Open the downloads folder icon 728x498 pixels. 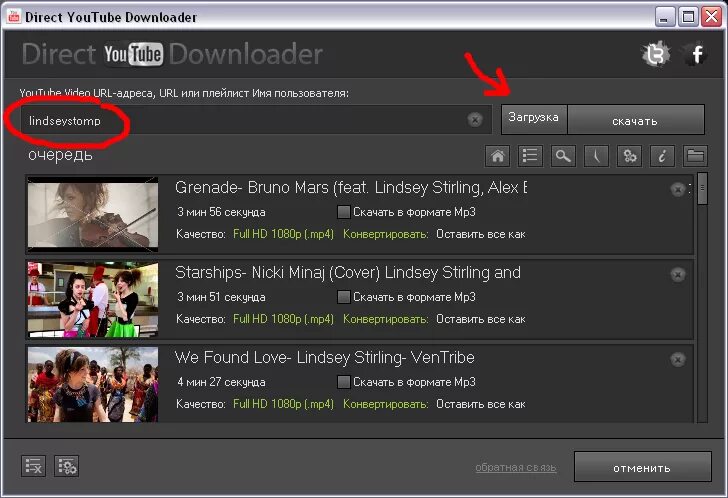(695, 155)
